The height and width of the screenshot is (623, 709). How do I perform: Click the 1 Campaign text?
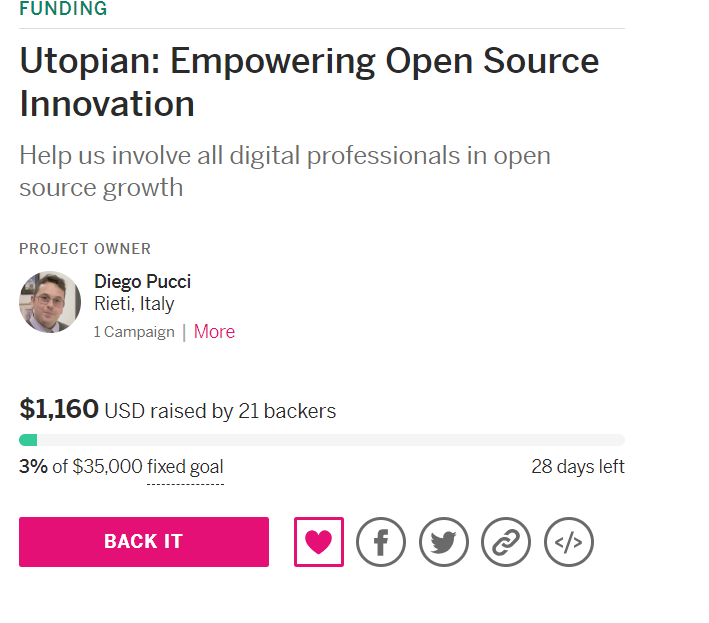[x=134, y=332]
